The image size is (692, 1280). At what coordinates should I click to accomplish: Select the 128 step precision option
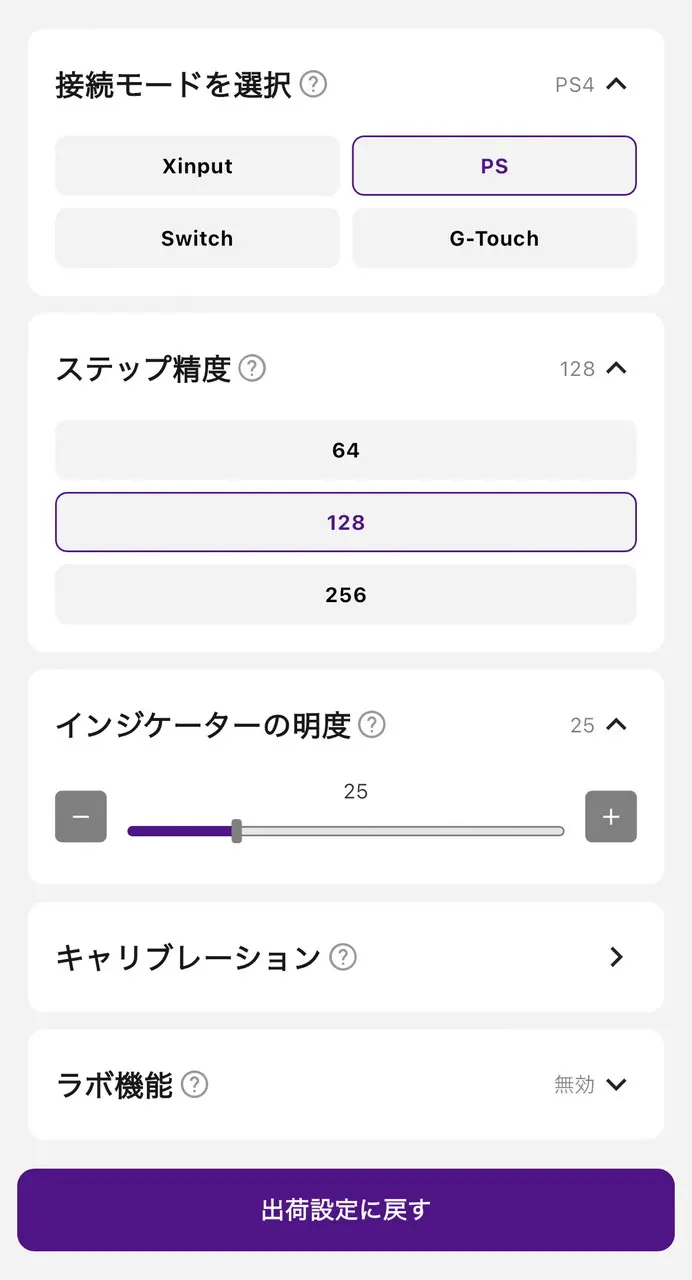346,522
